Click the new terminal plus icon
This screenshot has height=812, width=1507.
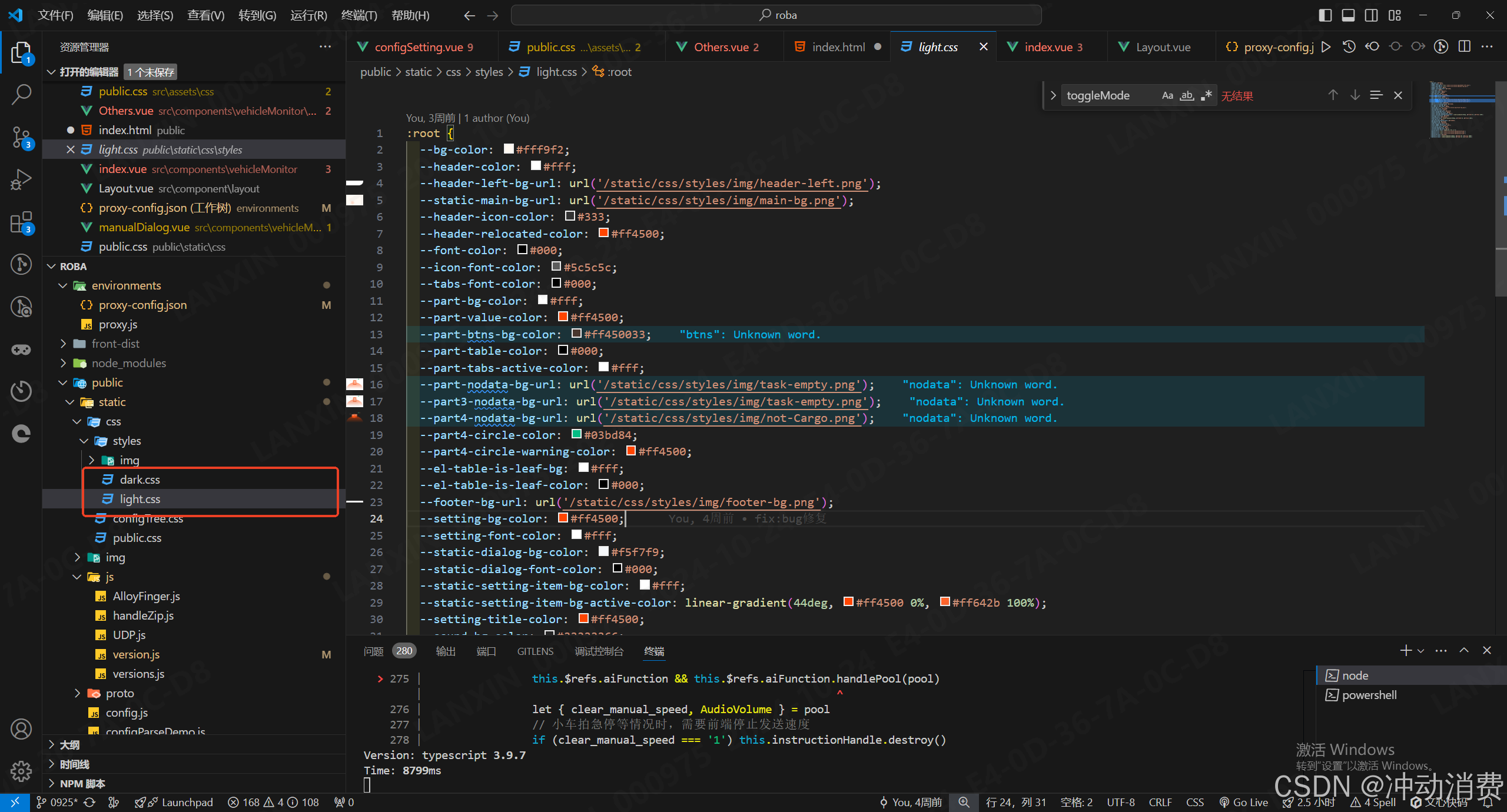coord(1406,650)
